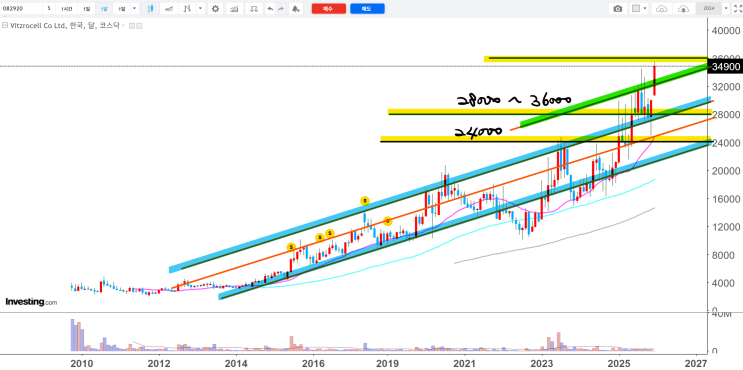Expand the time interval dropdown arrow

(x=134, y=9)
